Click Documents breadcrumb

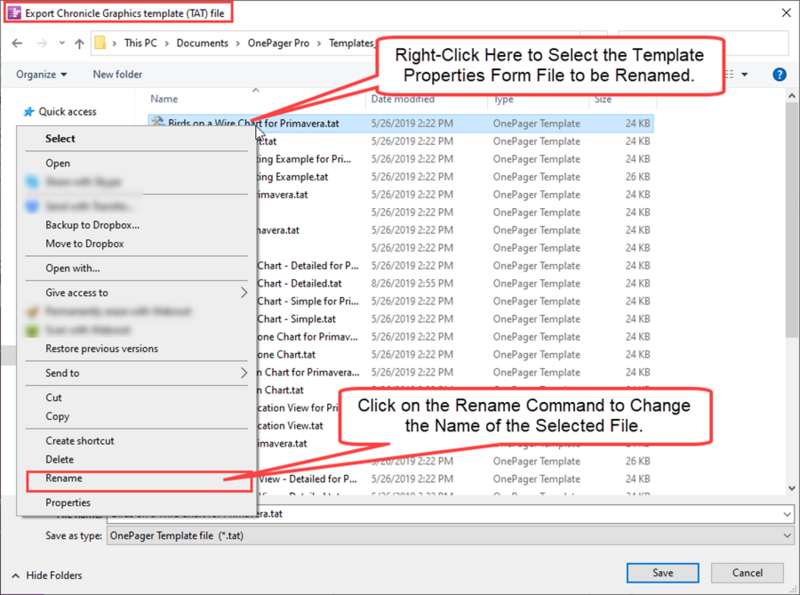point(202,43)
